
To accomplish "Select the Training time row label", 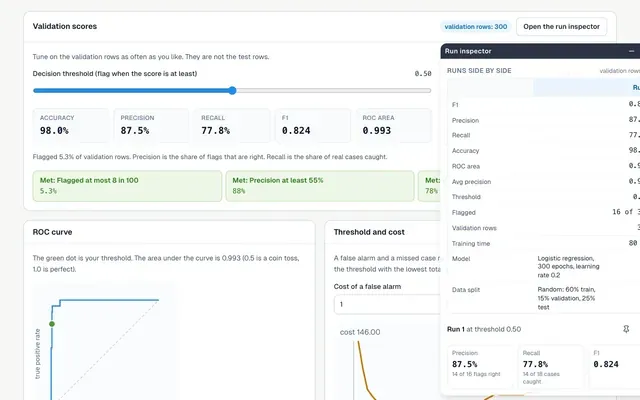I will coord(471,243).
